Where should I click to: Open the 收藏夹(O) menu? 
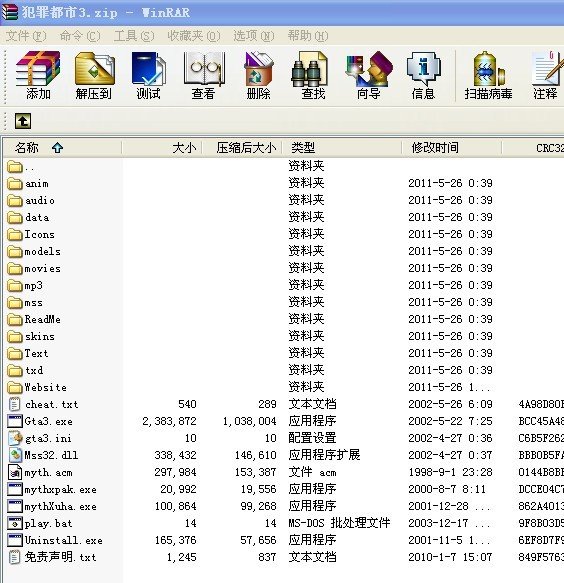(x=194, y=36)
